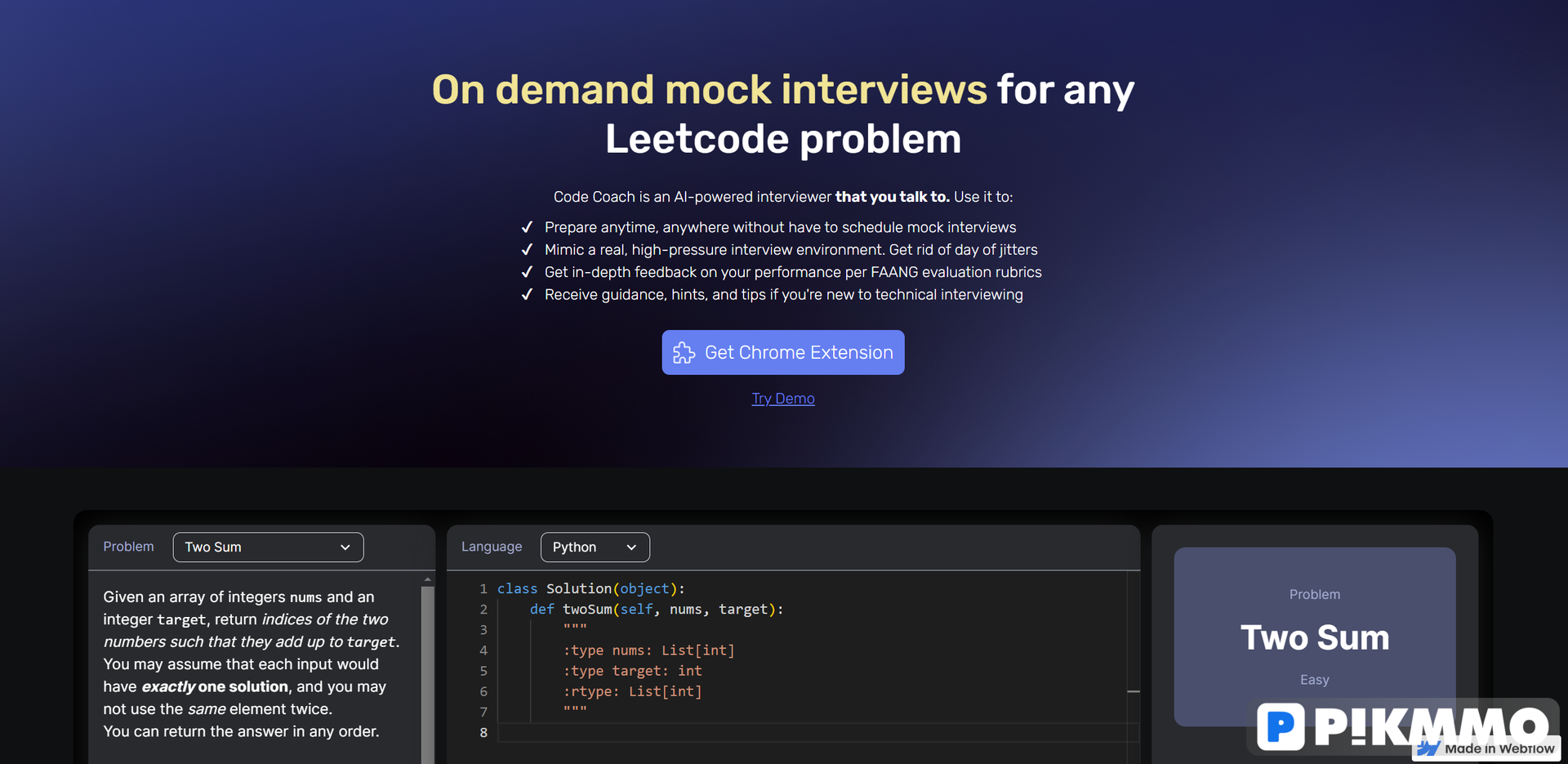Click the problem description scrollbar
Screen dimensions: 1568x764
pos(427,674)
